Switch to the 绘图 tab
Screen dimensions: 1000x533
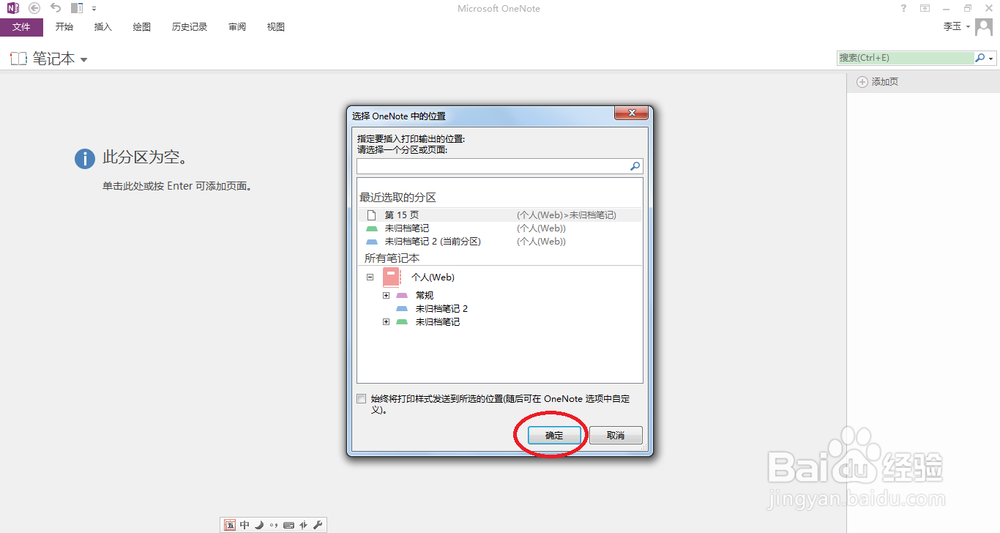click(142, 27)
